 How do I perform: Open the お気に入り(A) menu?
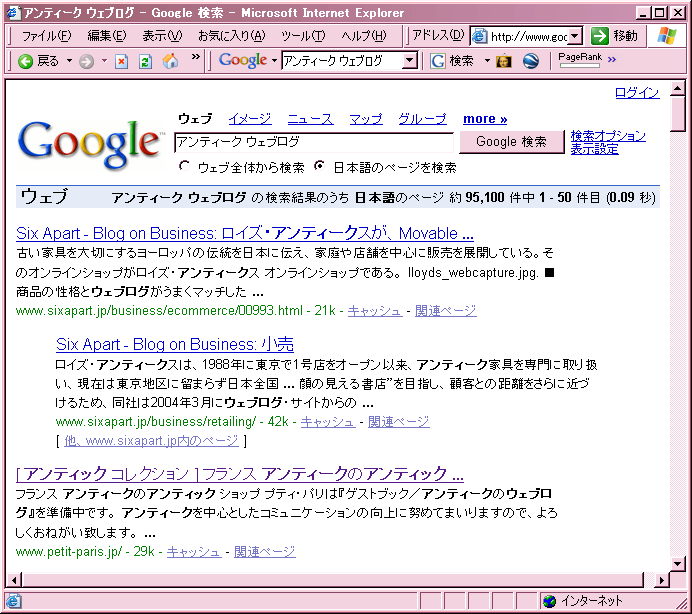click(232, 36)
